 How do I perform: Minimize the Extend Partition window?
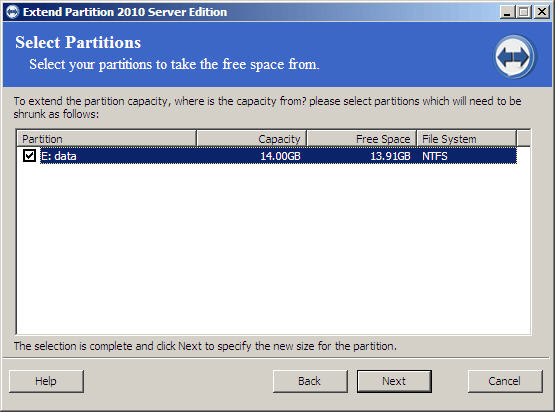tap(507, 12)
